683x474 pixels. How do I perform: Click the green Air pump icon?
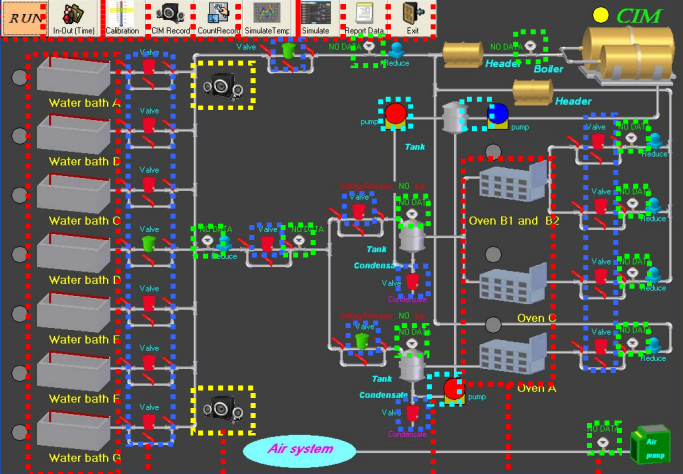[650, 445]
